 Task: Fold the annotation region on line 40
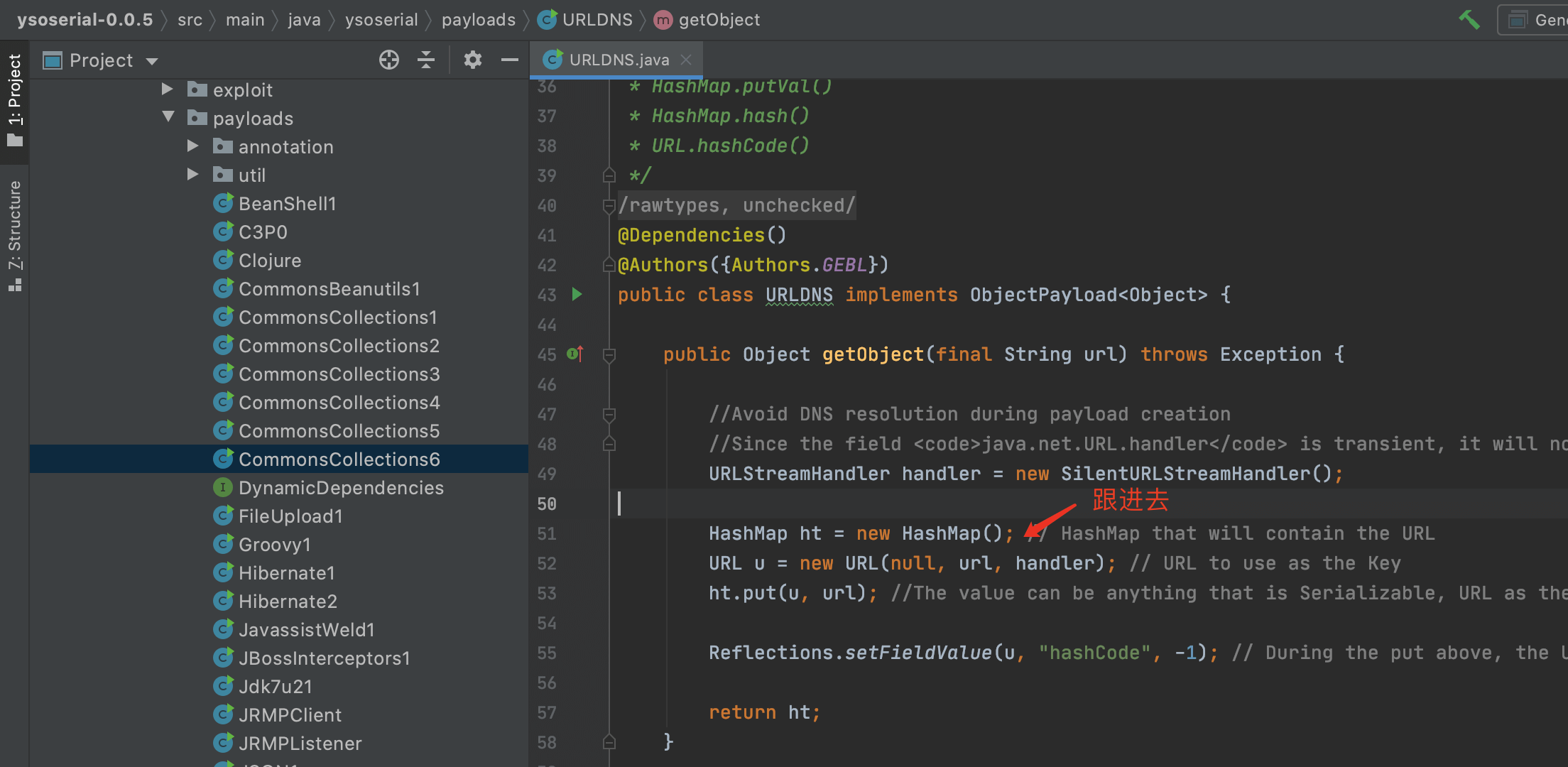(609, 206)
